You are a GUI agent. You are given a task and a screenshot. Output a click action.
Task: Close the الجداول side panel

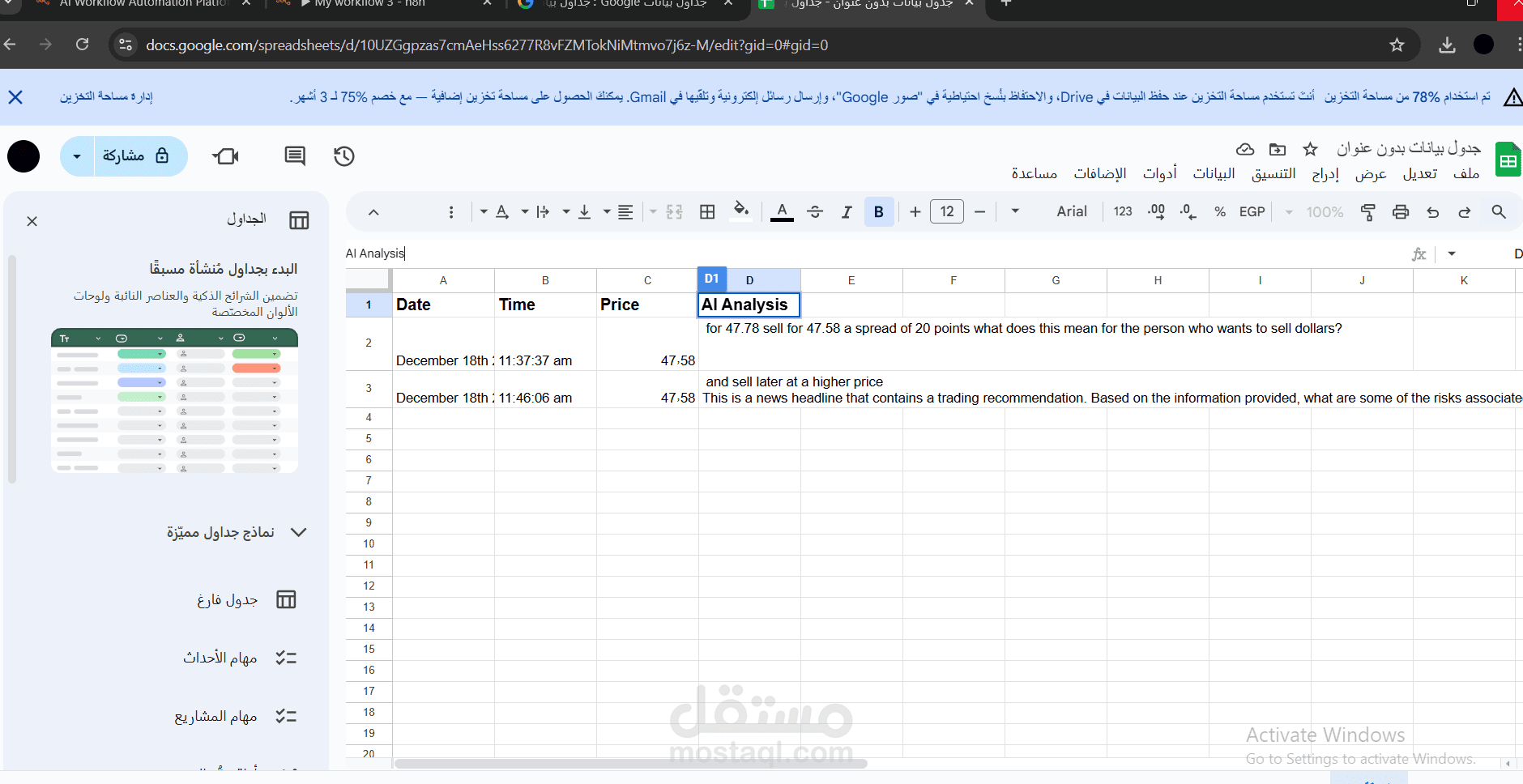coord(32,221)
